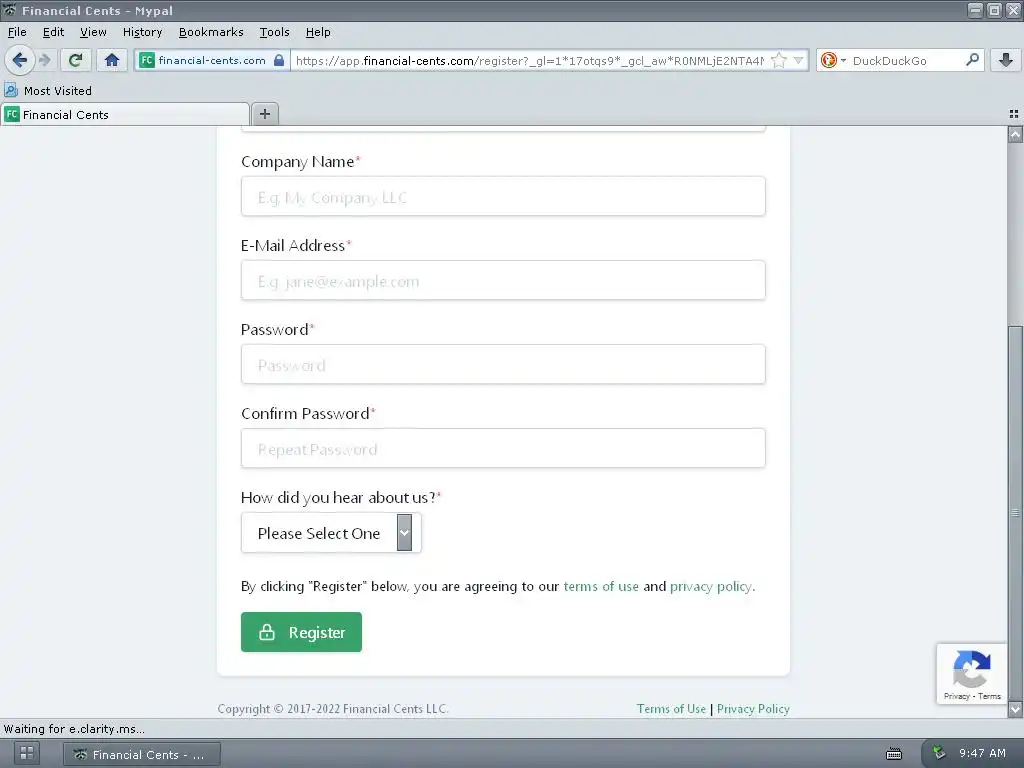Expand the 'Please Select One' dropdown
Viewport: 1024px width, 768px height.
pyautogui.click(x=331, y=532)
